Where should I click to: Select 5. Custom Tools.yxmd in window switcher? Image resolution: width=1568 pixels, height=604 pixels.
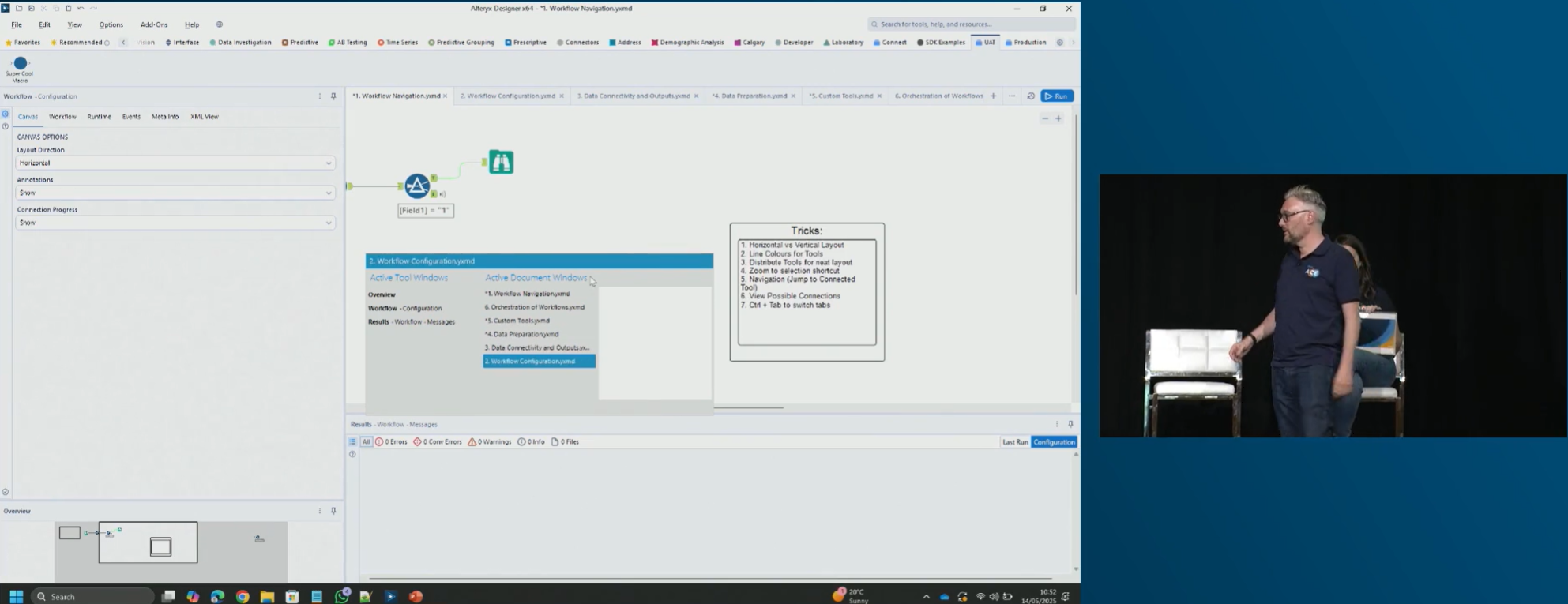517,321
